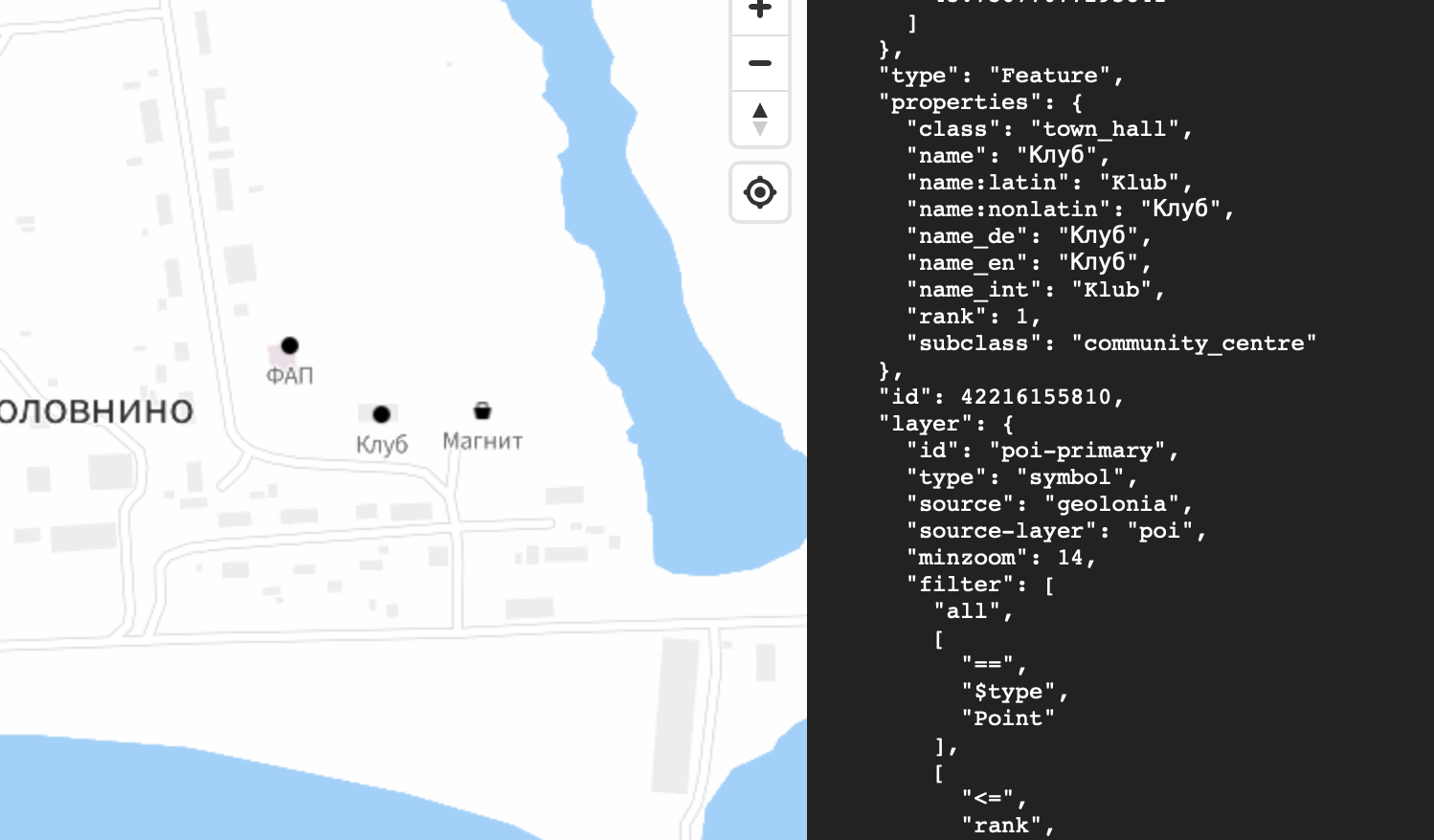Click the ФАП text label

point(288,375)
